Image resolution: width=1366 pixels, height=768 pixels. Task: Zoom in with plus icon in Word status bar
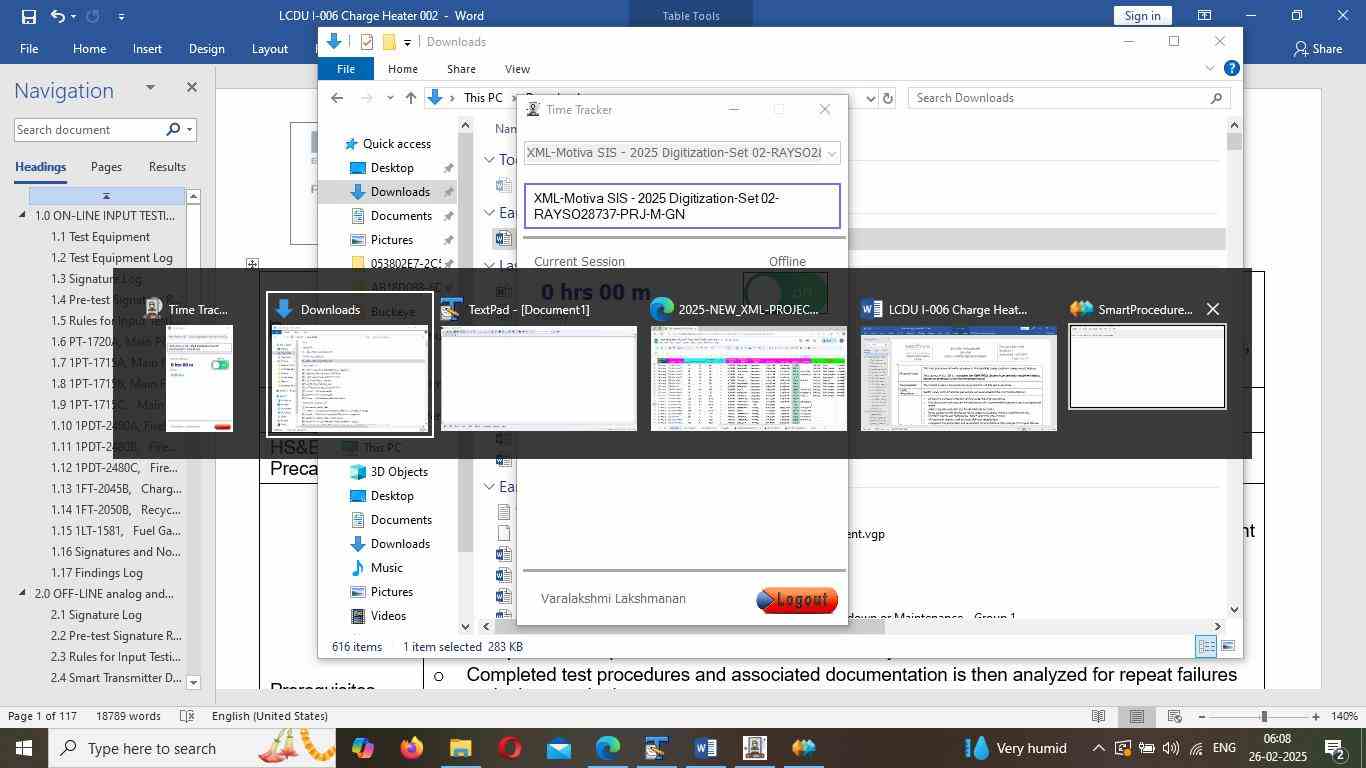[x=1316, y=716]
